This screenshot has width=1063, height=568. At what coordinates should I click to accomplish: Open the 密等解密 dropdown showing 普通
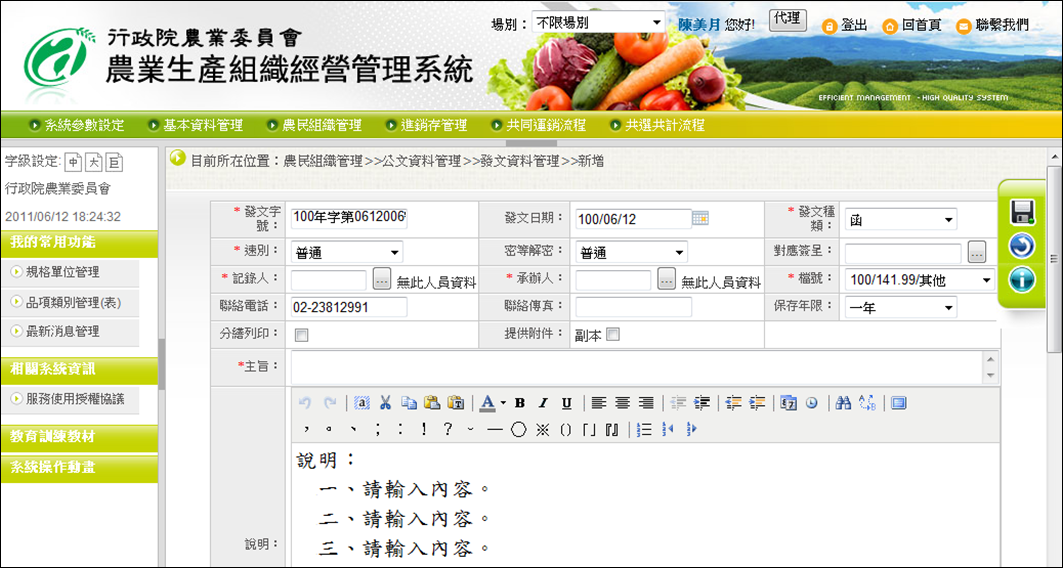click(x=631, y=253)
